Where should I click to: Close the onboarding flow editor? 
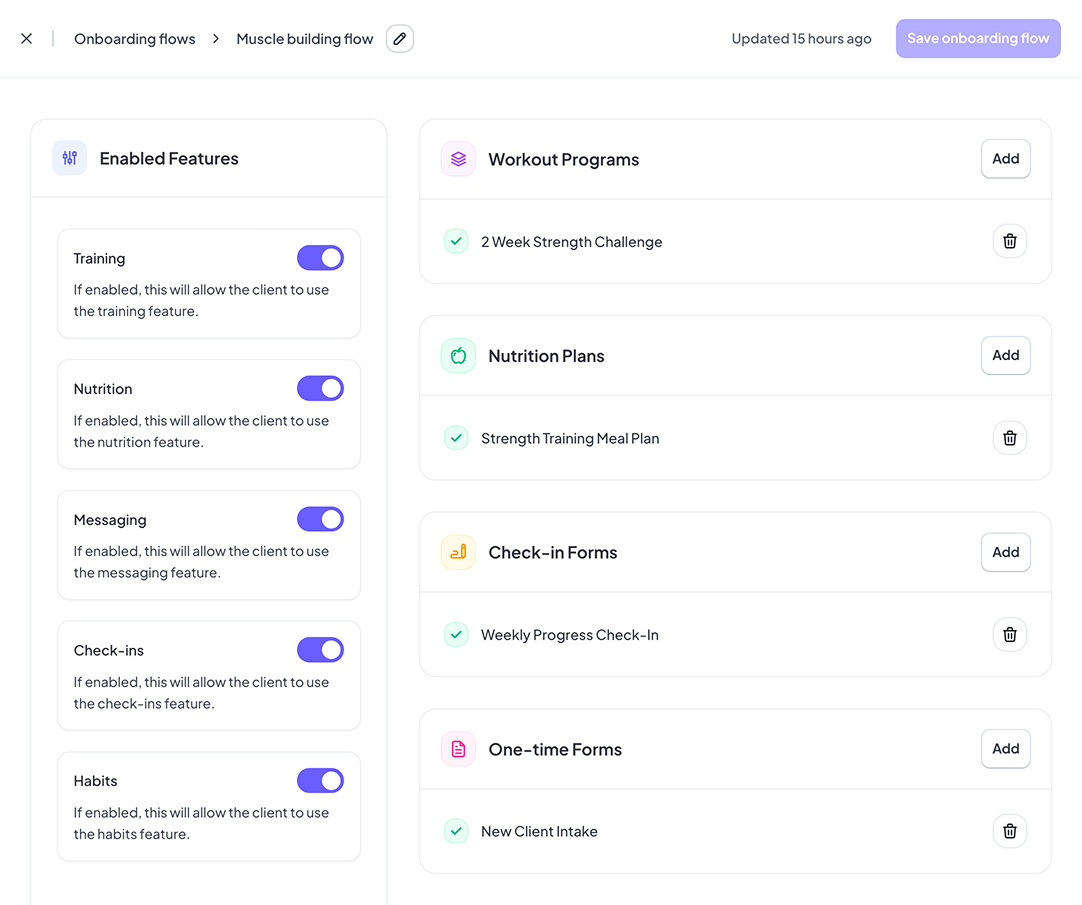[x=27, y=39]
